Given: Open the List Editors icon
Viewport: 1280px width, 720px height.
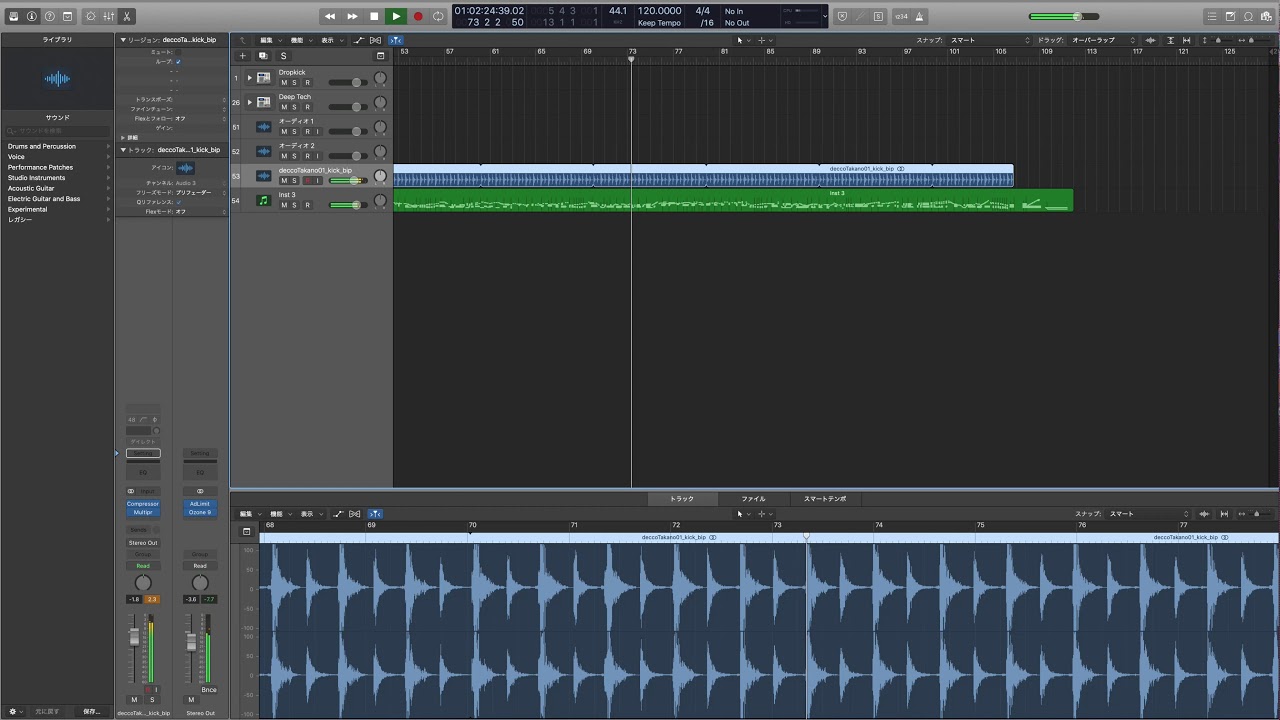Looking at the screenshot, I should 1213,16.
